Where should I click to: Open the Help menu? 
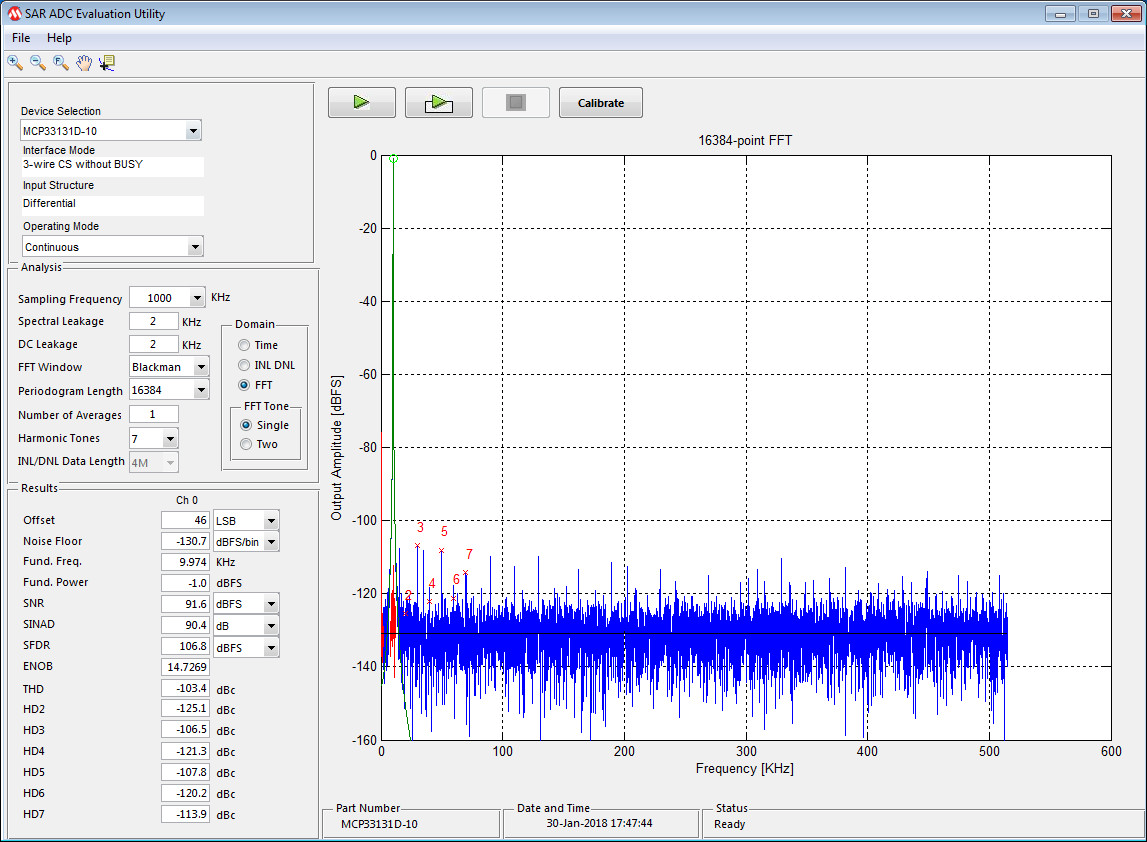(x=59, y=38)
